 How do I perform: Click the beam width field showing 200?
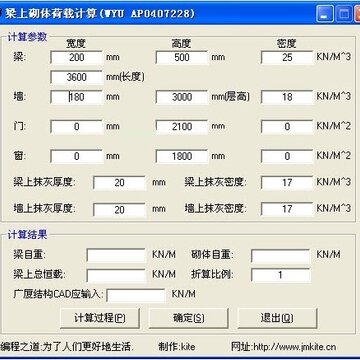76,57
